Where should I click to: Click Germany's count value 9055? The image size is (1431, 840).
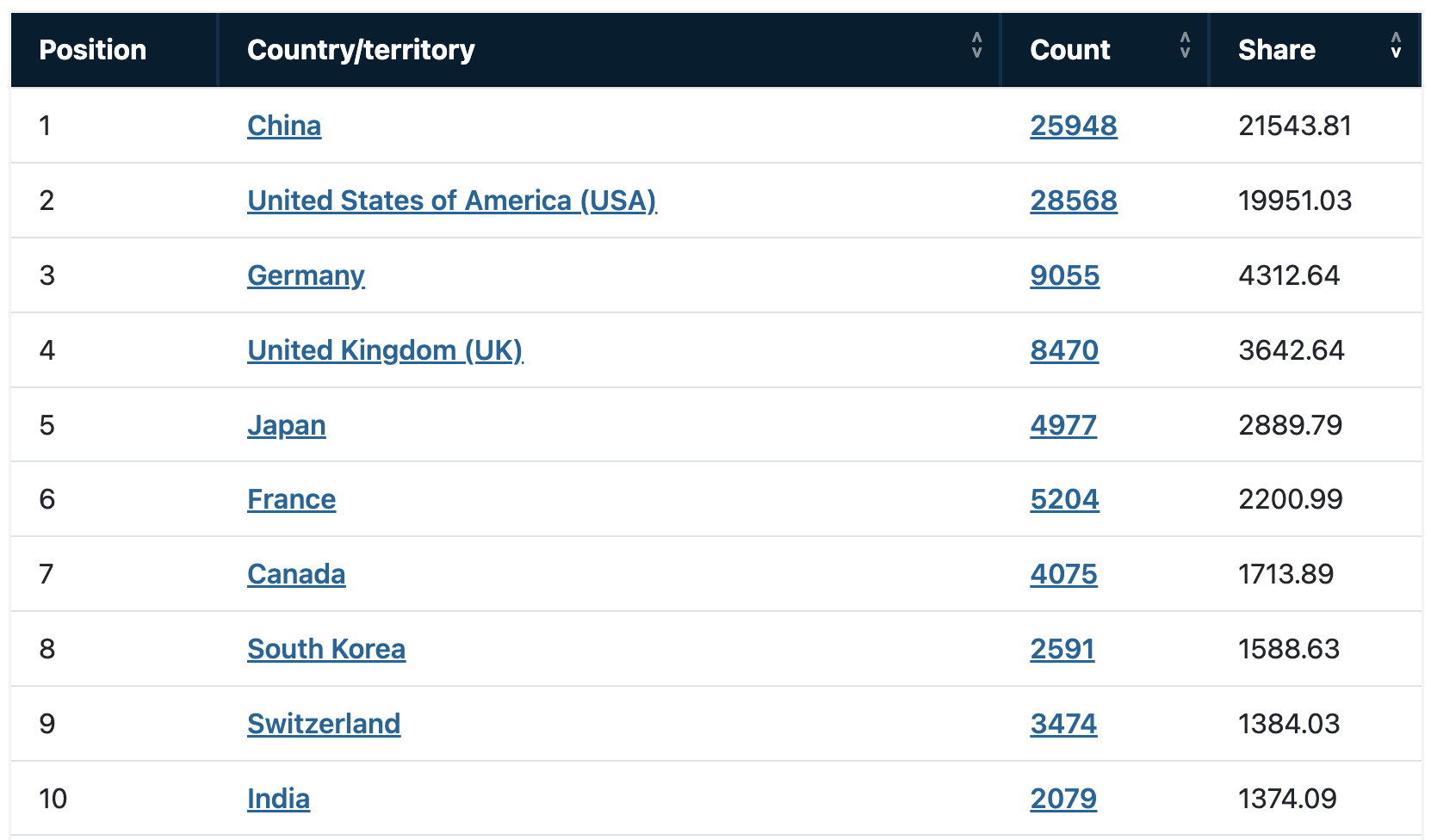[1065, 275]
